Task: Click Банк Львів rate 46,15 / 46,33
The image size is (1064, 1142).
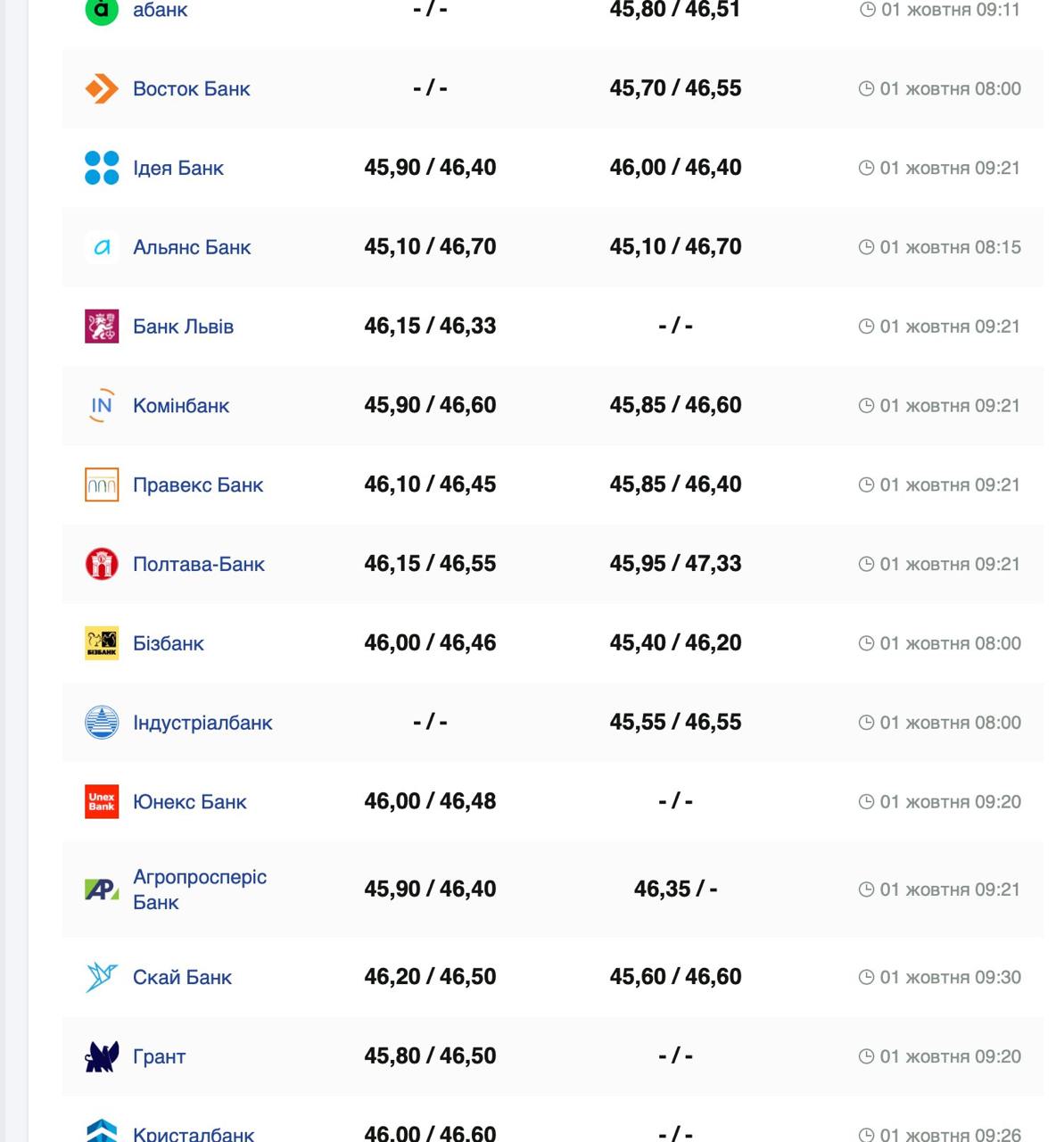Action: click(430, 327)
